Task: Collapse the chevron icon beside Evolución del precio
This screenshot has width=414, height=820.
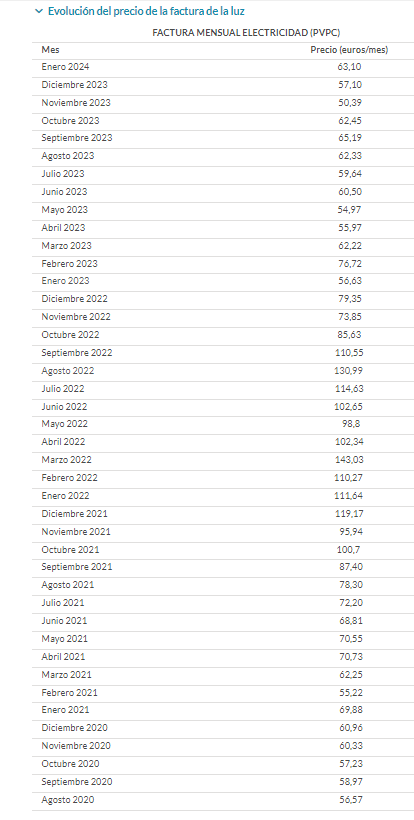Action: click(38, 11)
